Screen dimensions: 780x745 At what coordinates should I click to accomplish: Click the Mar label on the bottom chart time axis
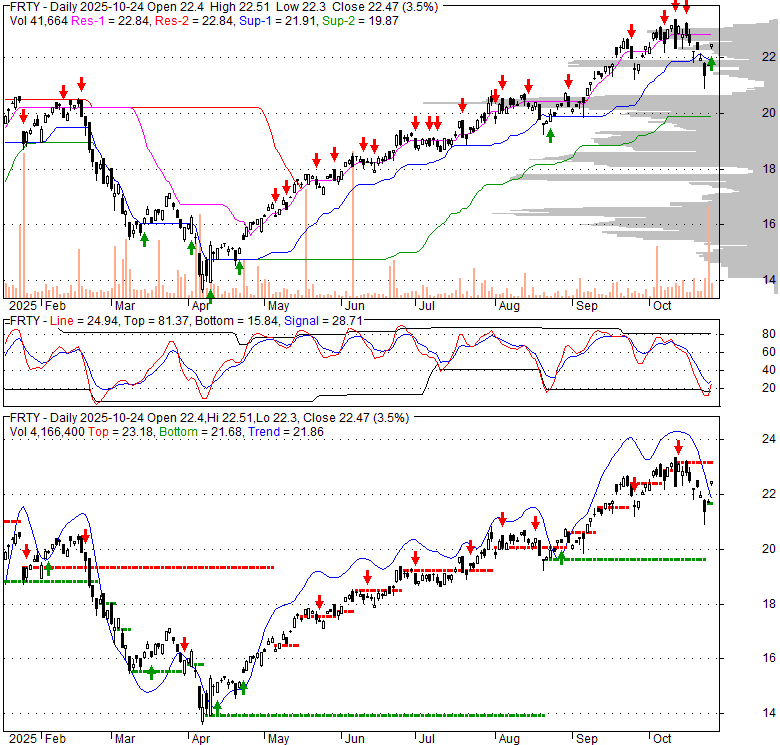tap(125, 739)
